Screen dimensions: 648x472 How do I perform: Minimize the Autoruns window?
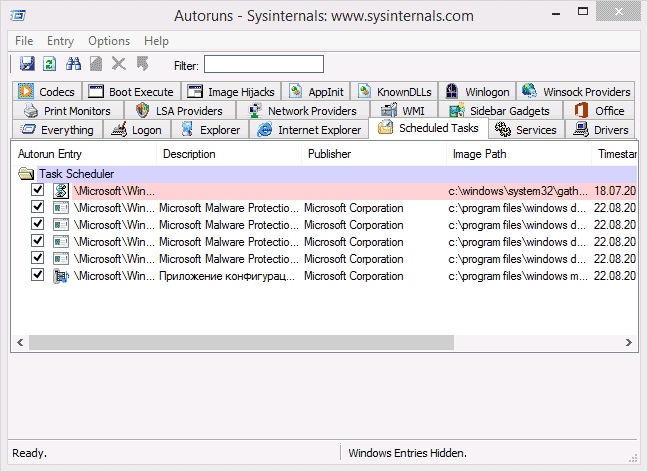click(556, 14)
